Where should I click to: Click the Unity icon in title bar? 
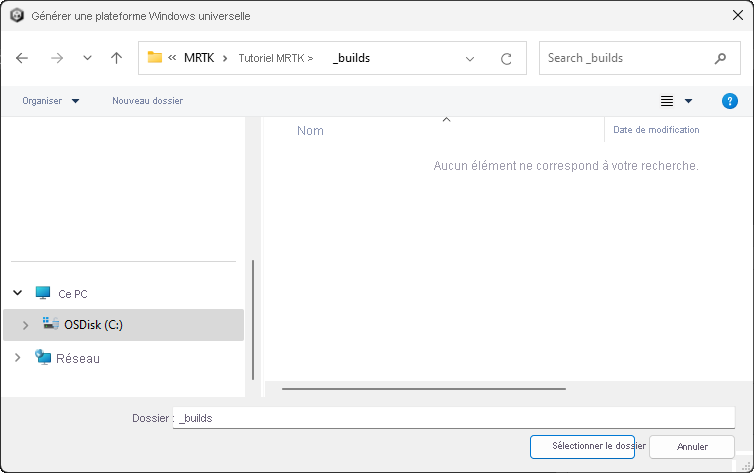17,15
